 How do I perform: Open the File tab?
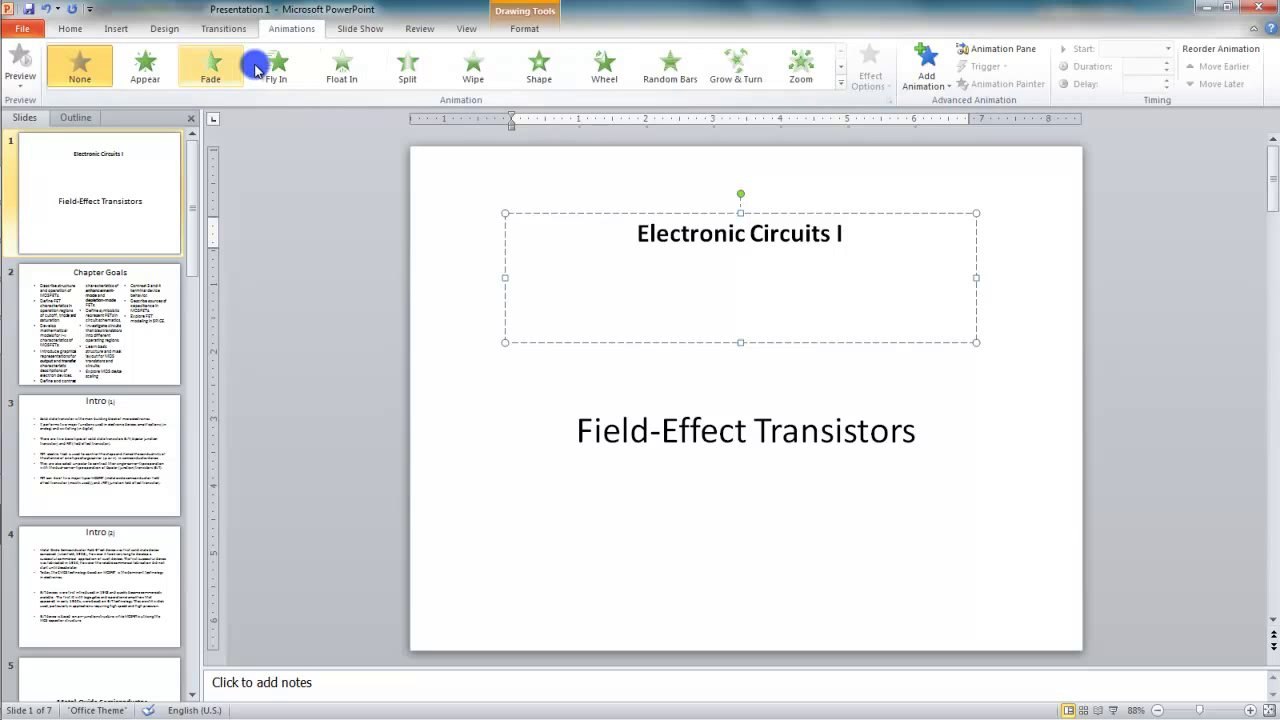click(x=22, y=29)
